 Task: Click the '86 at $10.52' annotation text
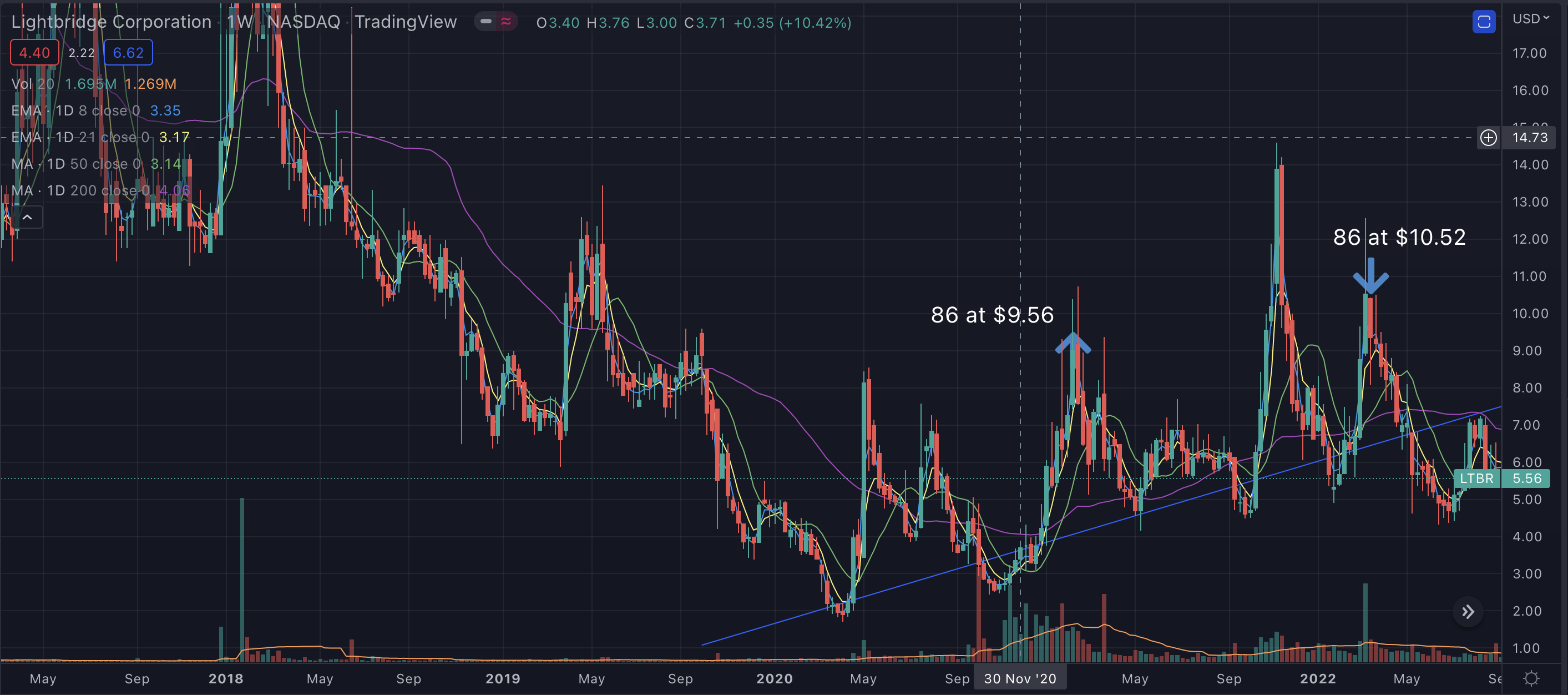1399,238
